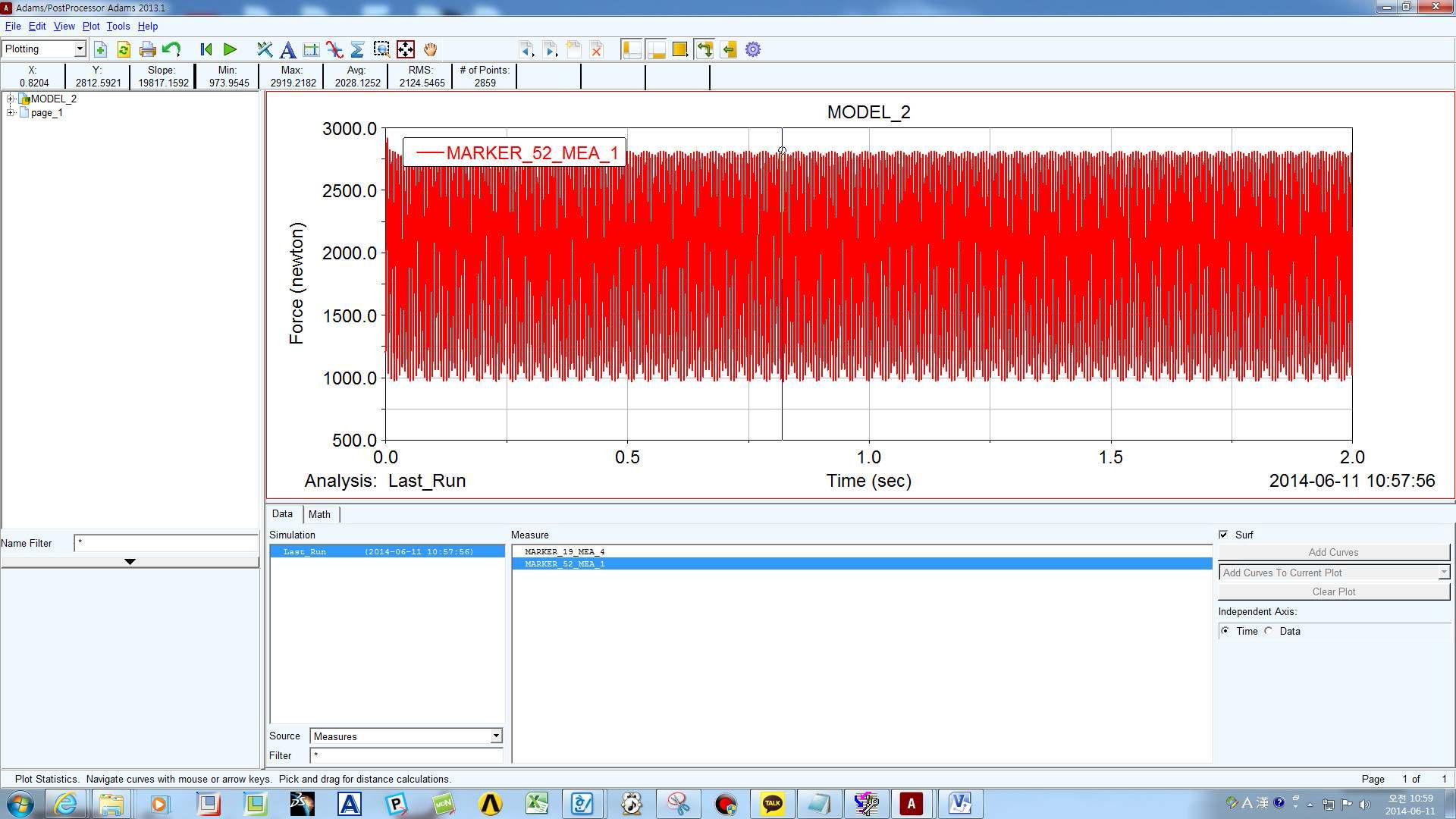
Task: Open the Edit menu
Action: click(37, 26)
